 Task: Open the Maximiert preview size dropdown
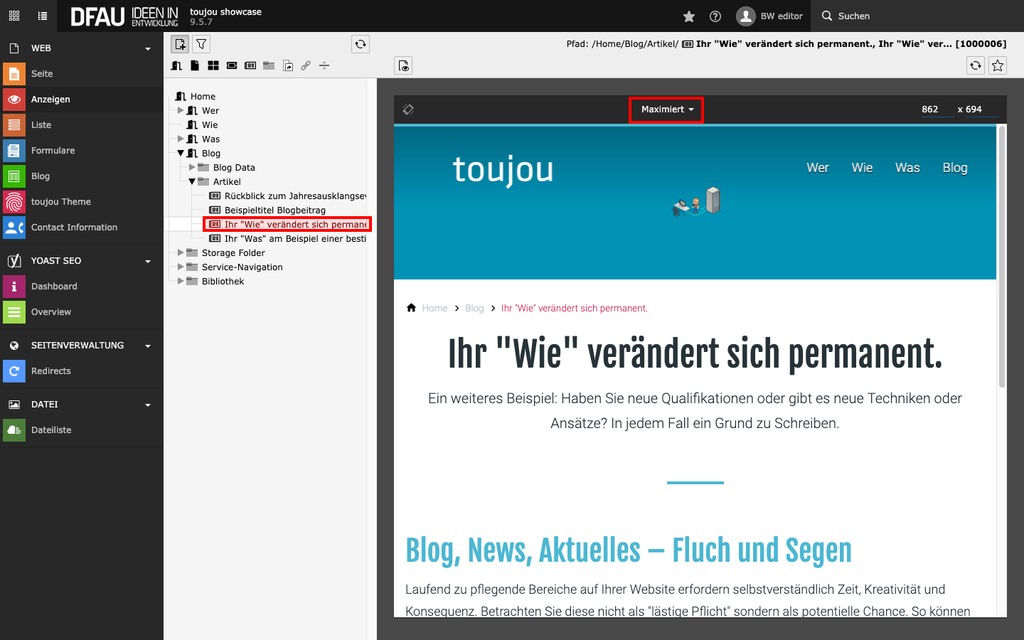point(666,109)
